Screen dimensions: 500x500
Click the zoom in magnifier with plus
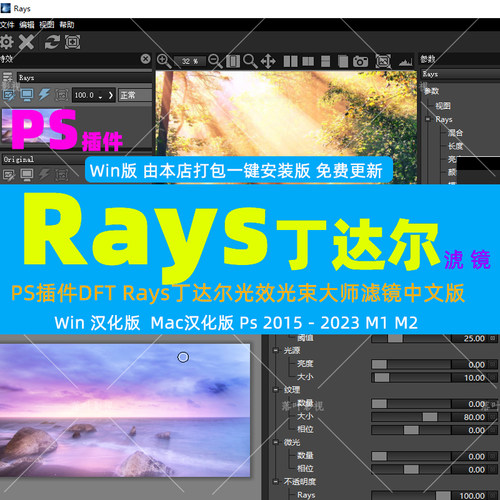pyautogui.click(x=164, y=61)
